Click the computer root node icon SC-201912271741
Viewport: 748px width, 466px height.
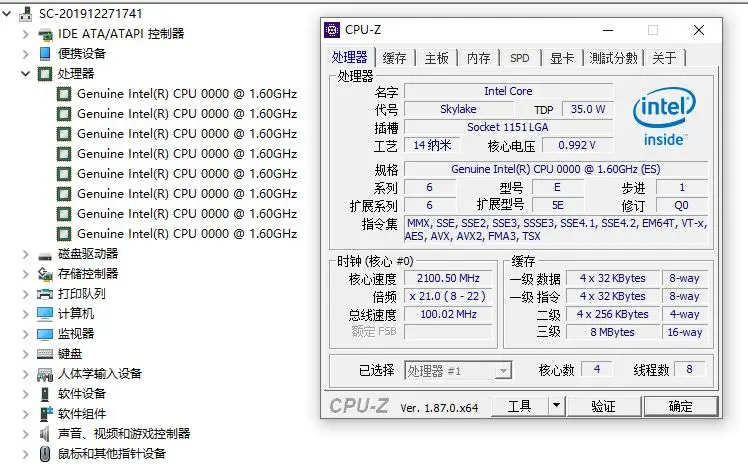coord(26,14)
